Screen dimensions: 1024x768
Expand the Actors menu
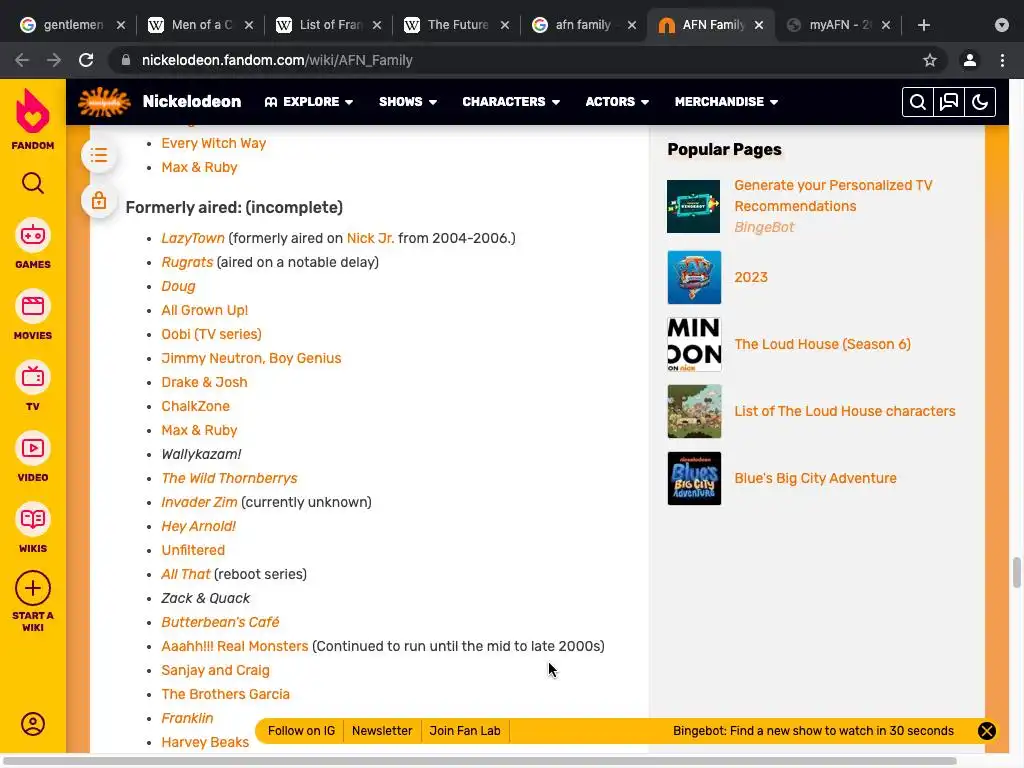[x=617, y=102]
